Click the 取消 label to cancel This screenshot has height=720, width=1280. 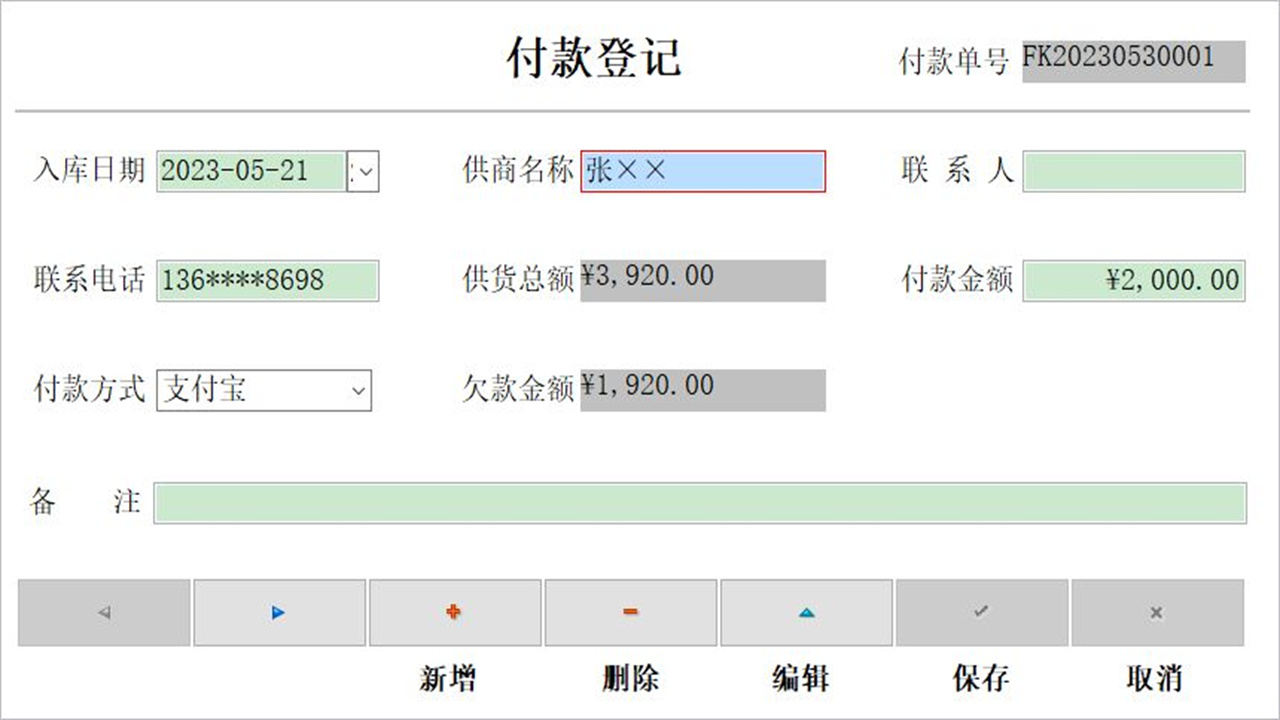1157,677
